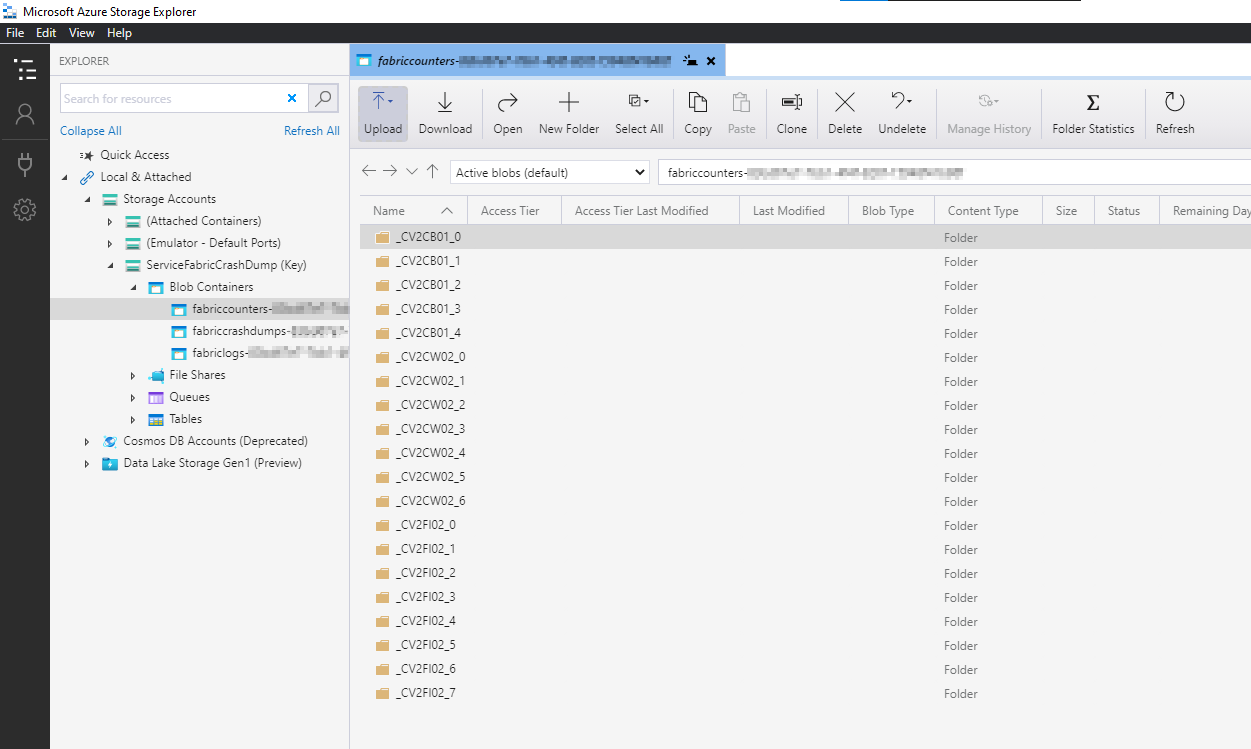Screen dimensions: 1251x749
Task: Click the search magnifier button
Action: [x=323, y=98]
